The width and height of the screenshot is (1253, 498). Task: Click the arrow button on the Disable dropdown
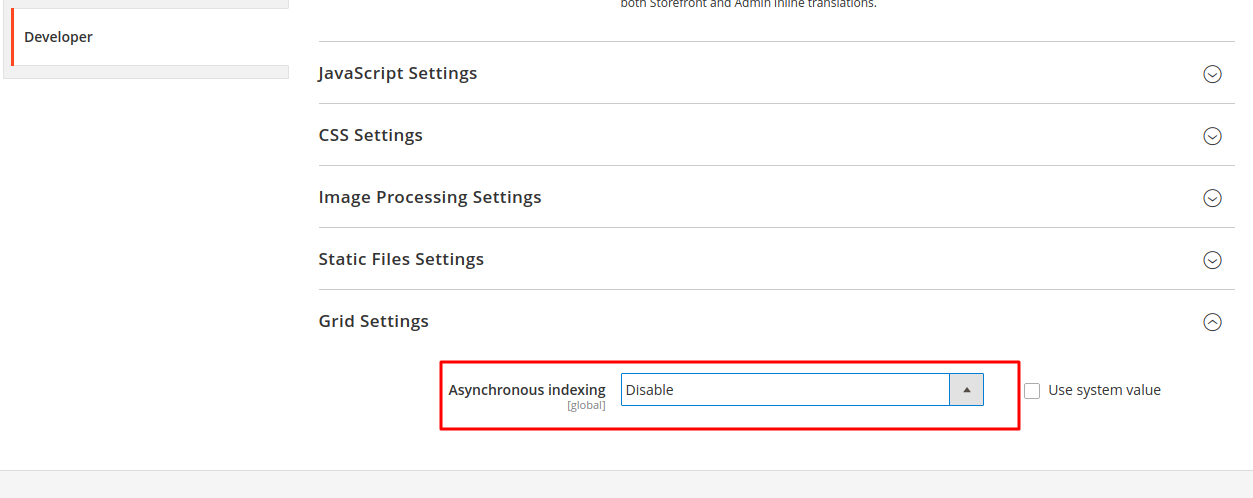(966, 390)
